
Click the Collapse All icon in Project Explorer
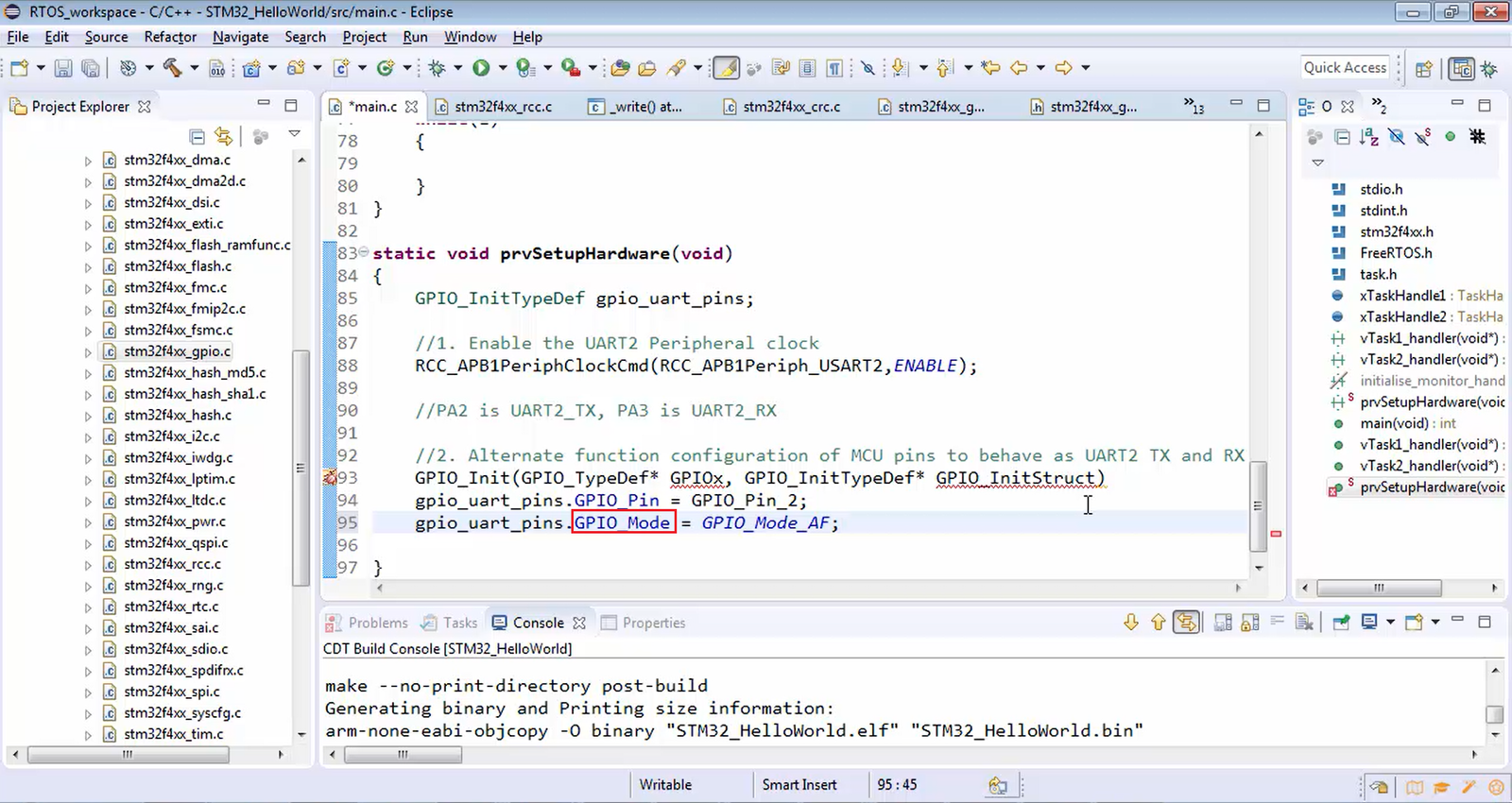(x=197, y=136)
